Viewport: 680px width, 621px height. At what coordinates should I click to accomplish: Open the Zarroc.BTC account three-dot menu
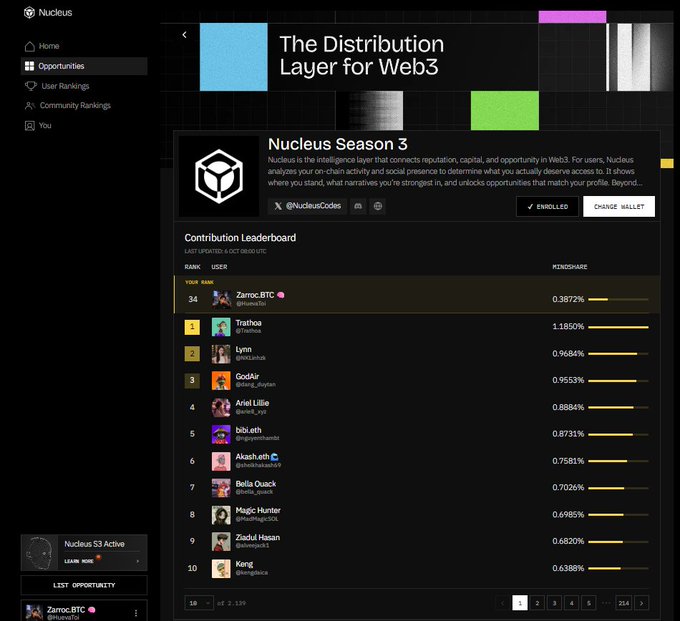(x=136, y=613)
